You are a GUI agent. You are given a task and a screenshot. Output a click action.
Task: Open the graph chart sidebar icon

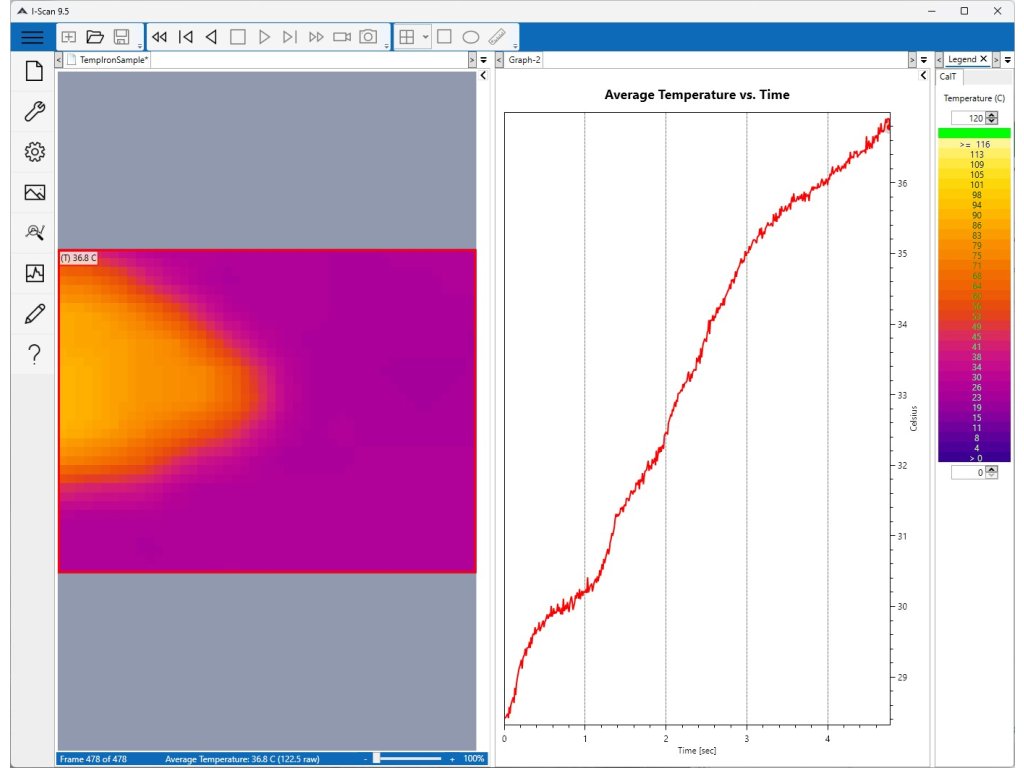(34, 272)
